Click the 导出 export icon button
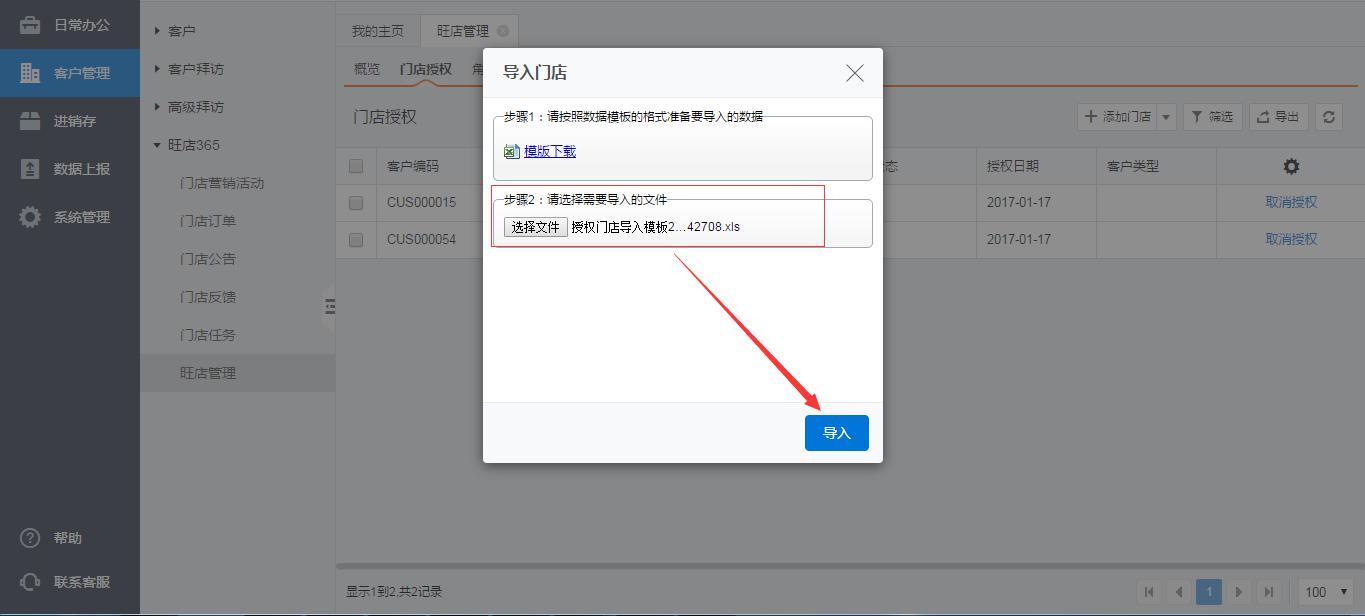1365x616 pixels. pos(1278,117)
